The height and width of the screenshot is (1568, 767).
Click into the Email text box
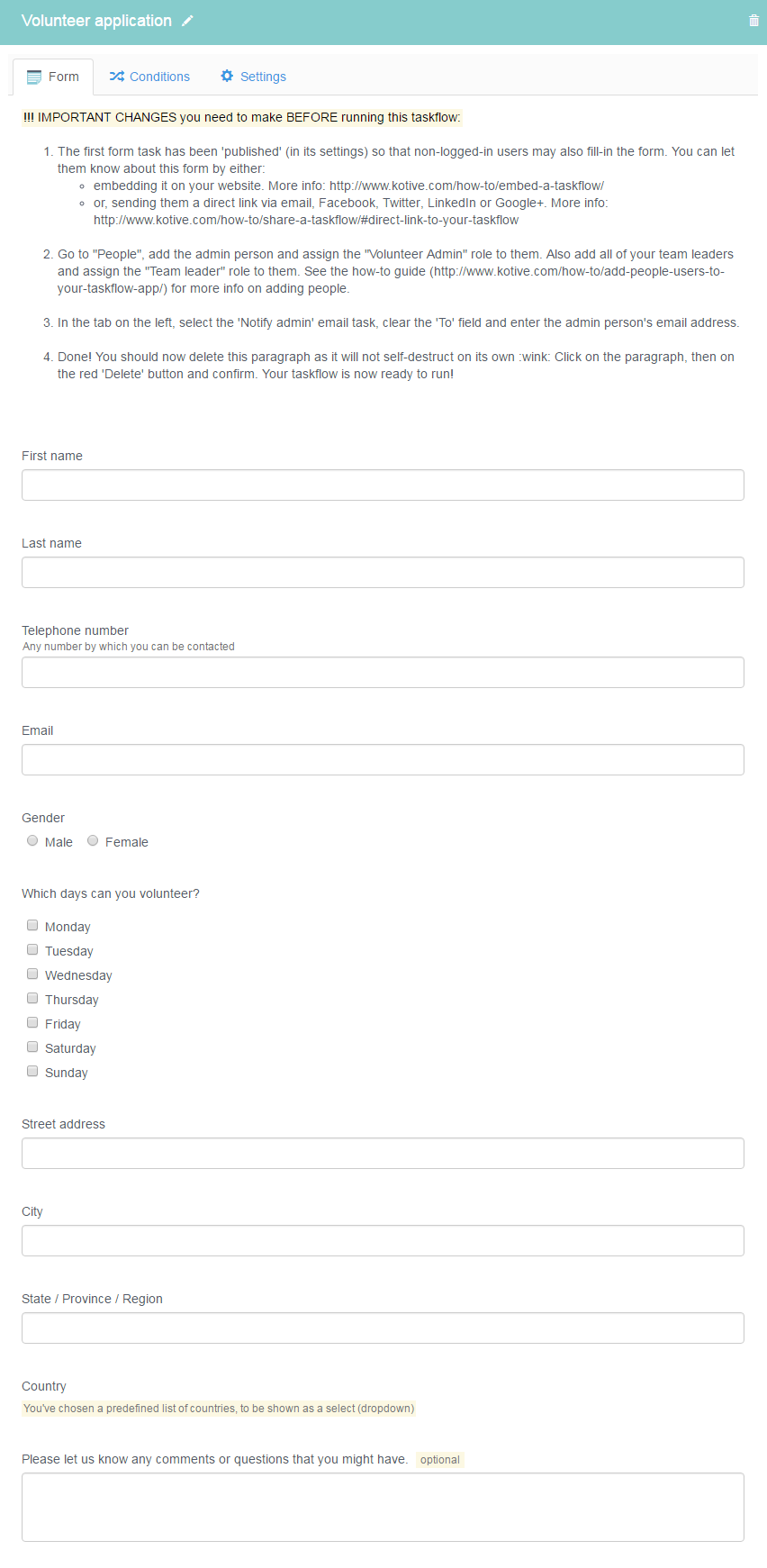383,759
